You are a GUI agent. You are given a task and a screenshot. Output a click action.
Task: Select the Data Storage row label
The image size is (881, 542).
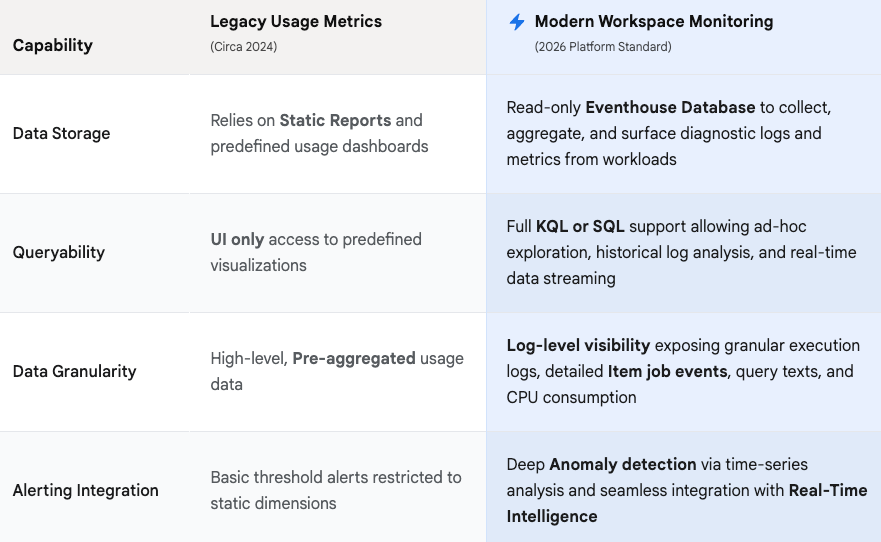click(61, 134)
